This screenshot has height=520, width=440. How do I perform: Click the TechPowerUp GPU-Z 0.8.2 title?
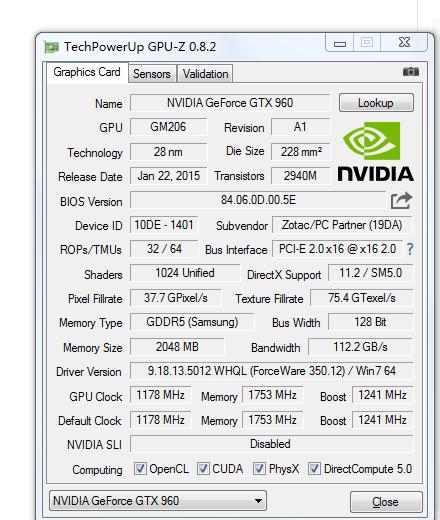point(140,47)
